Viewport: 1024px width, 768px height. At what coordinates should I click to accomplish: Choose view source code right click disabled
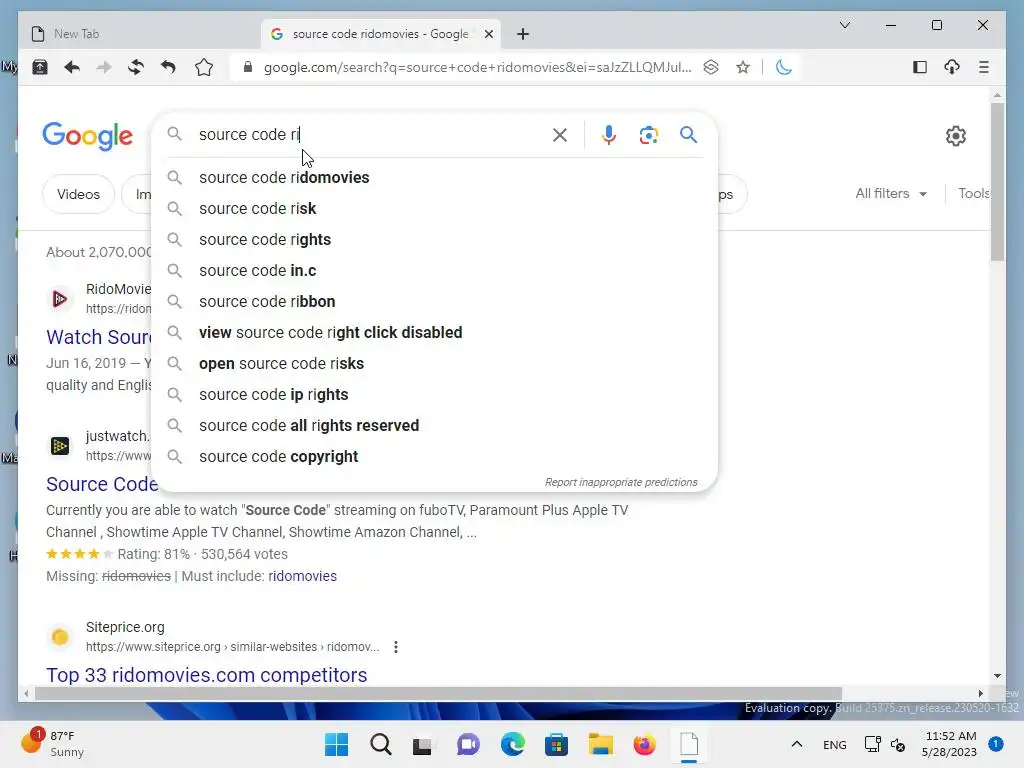pos(435,332)
